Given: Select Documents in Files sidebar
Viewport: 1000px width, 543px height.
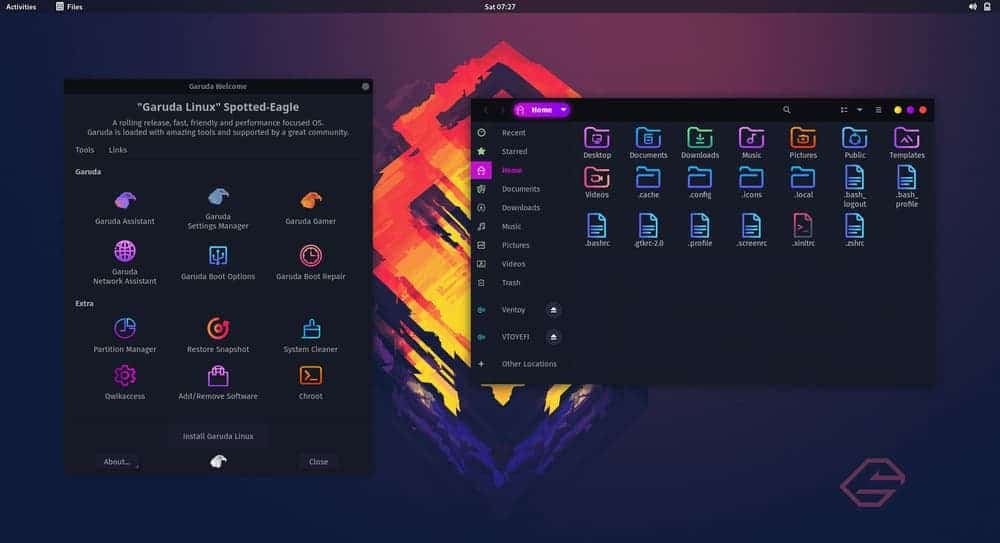Looking at the screenshot, I should coord(520,189).
